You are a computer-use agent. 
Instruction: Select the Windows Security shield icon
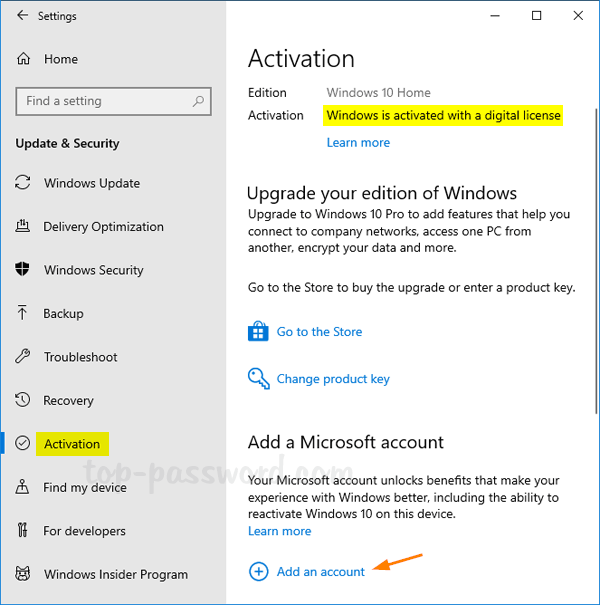[22, 269]
